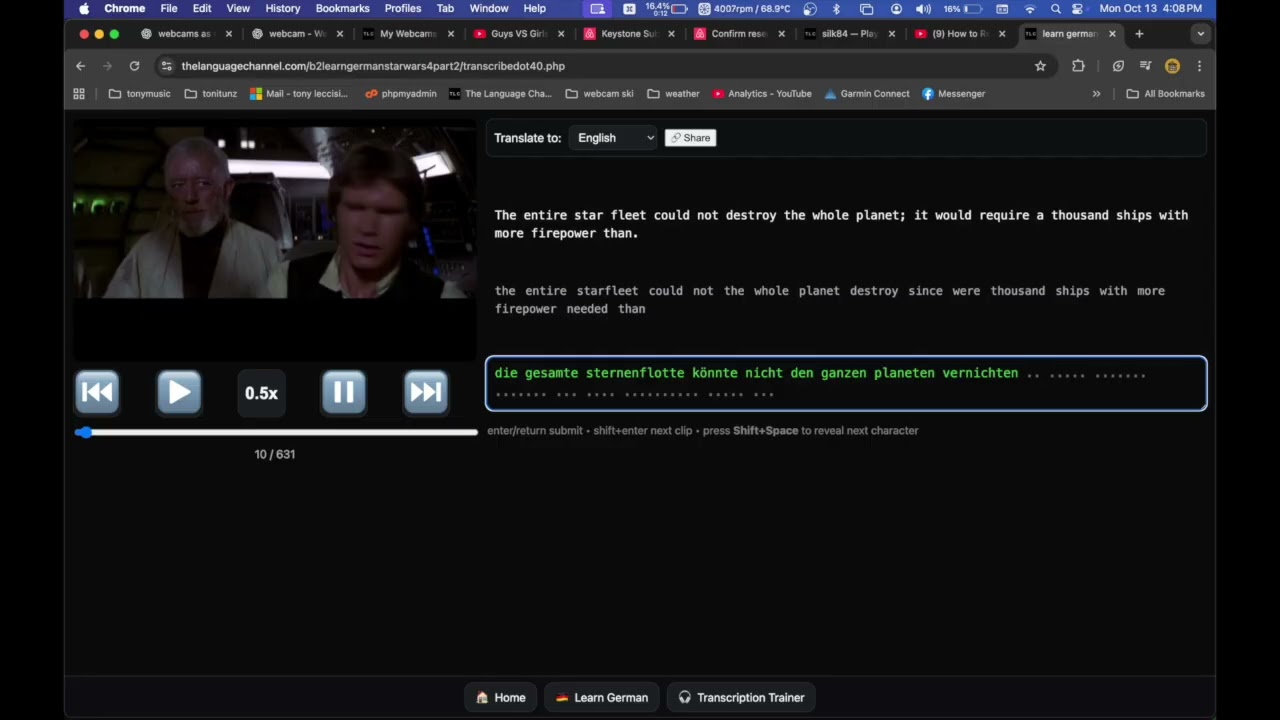Click the fan speed 4007rpm indicator
The height and width of the screenshot is (720, 1280).
(744, 8)
